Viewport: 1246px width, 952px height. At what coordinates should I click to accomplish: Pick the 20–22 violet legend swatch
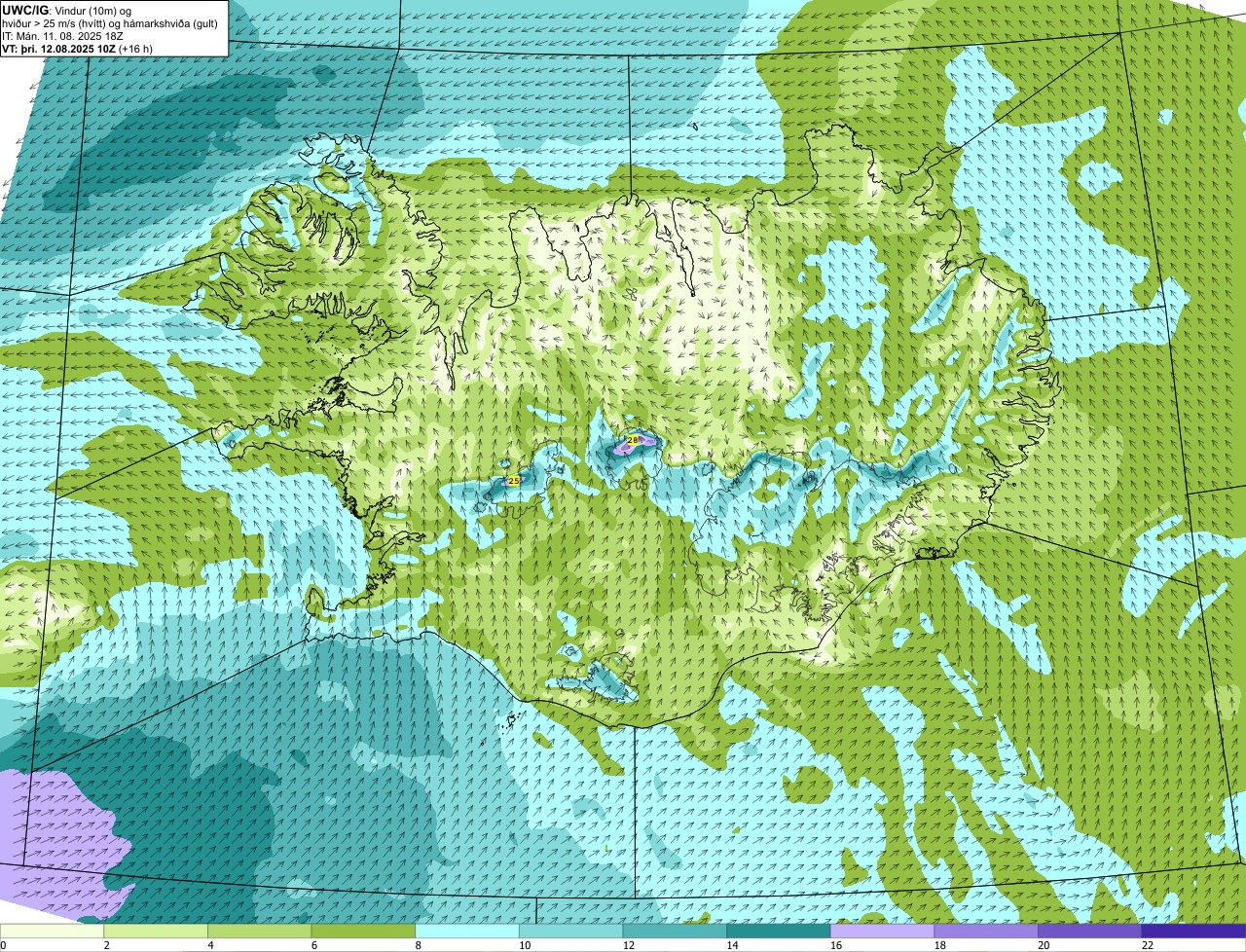coord(1090,932)
